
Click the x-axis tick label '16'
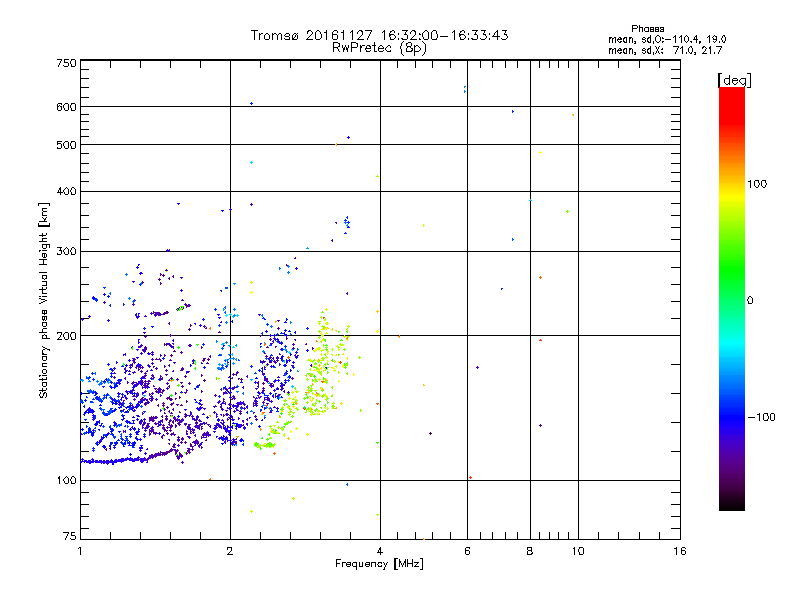pyautogui.click(x=680, y=551)
